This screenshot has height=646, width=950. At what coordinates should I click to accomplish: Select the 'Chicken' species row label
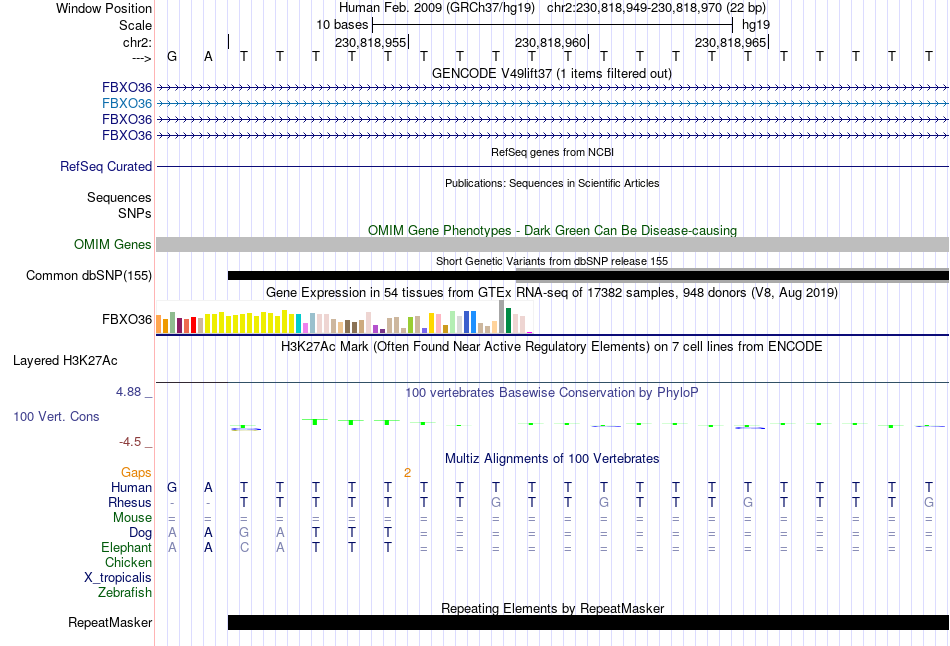coord(128,562)
